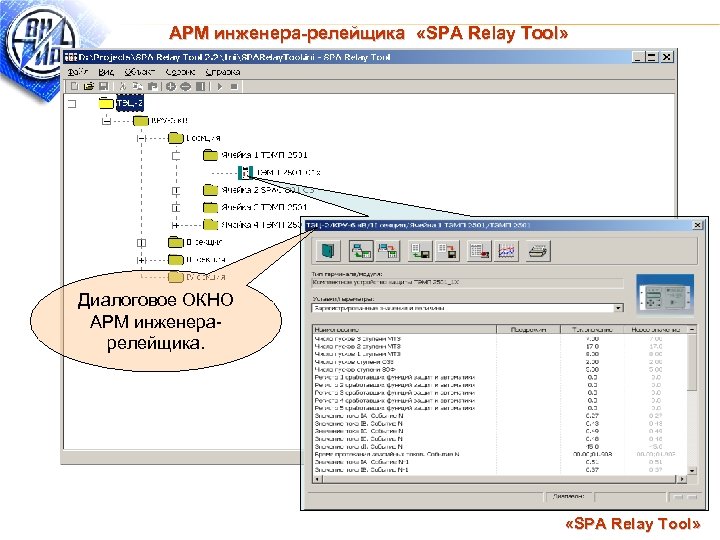
Task: Click the ТЭМП device photo thumbnail
Action: [664, 295]
